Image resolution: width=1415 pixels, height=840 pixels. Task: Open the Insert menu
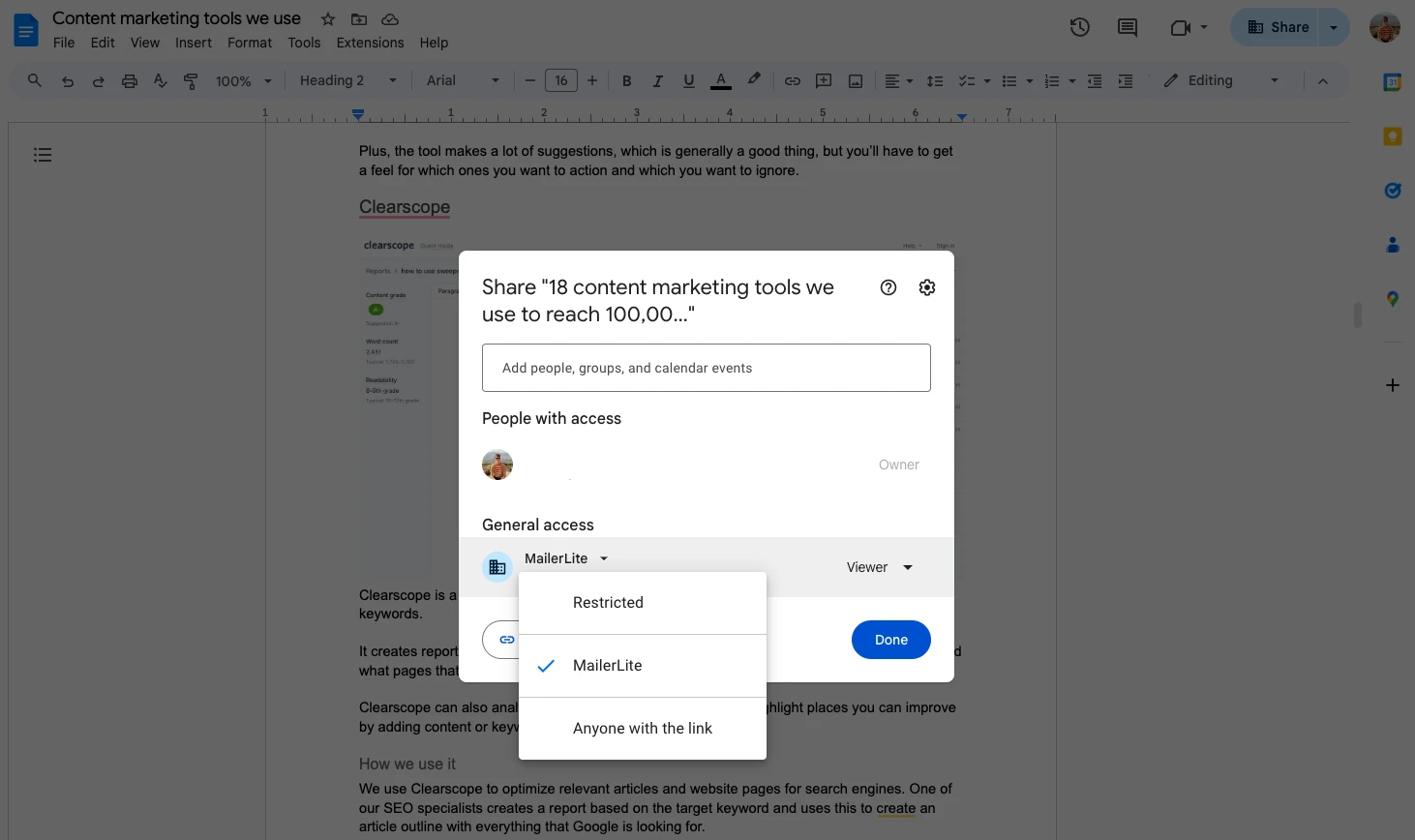193,43
